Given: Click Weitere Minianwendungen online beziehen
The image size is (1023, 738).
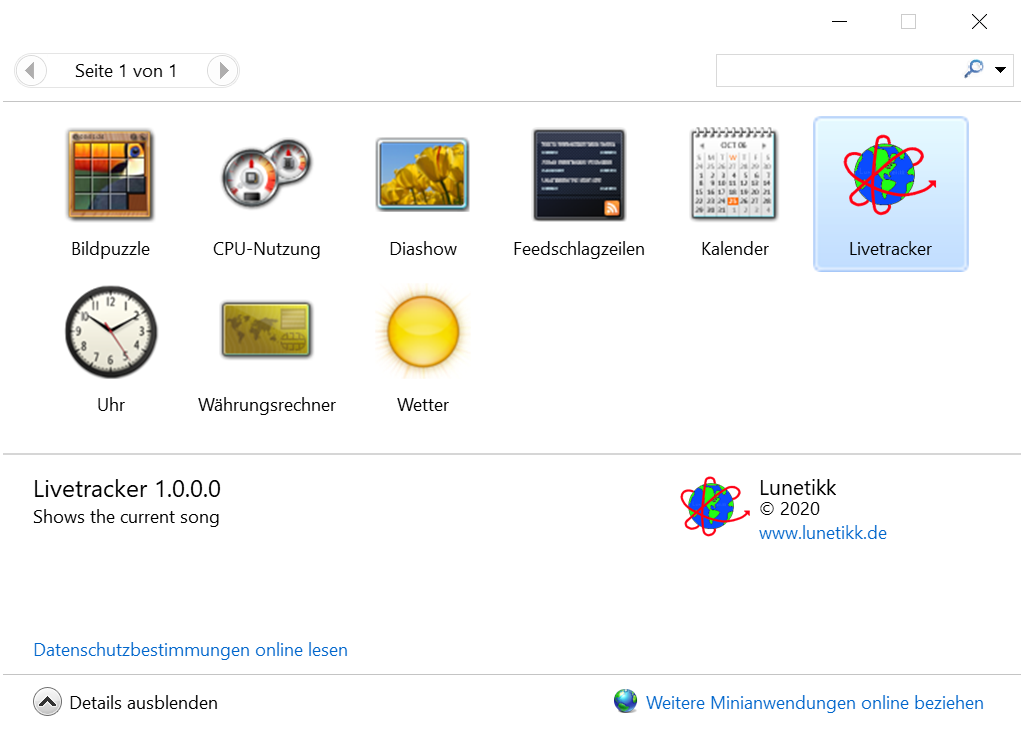Looking at the screenshot, I should click(814, 703).
